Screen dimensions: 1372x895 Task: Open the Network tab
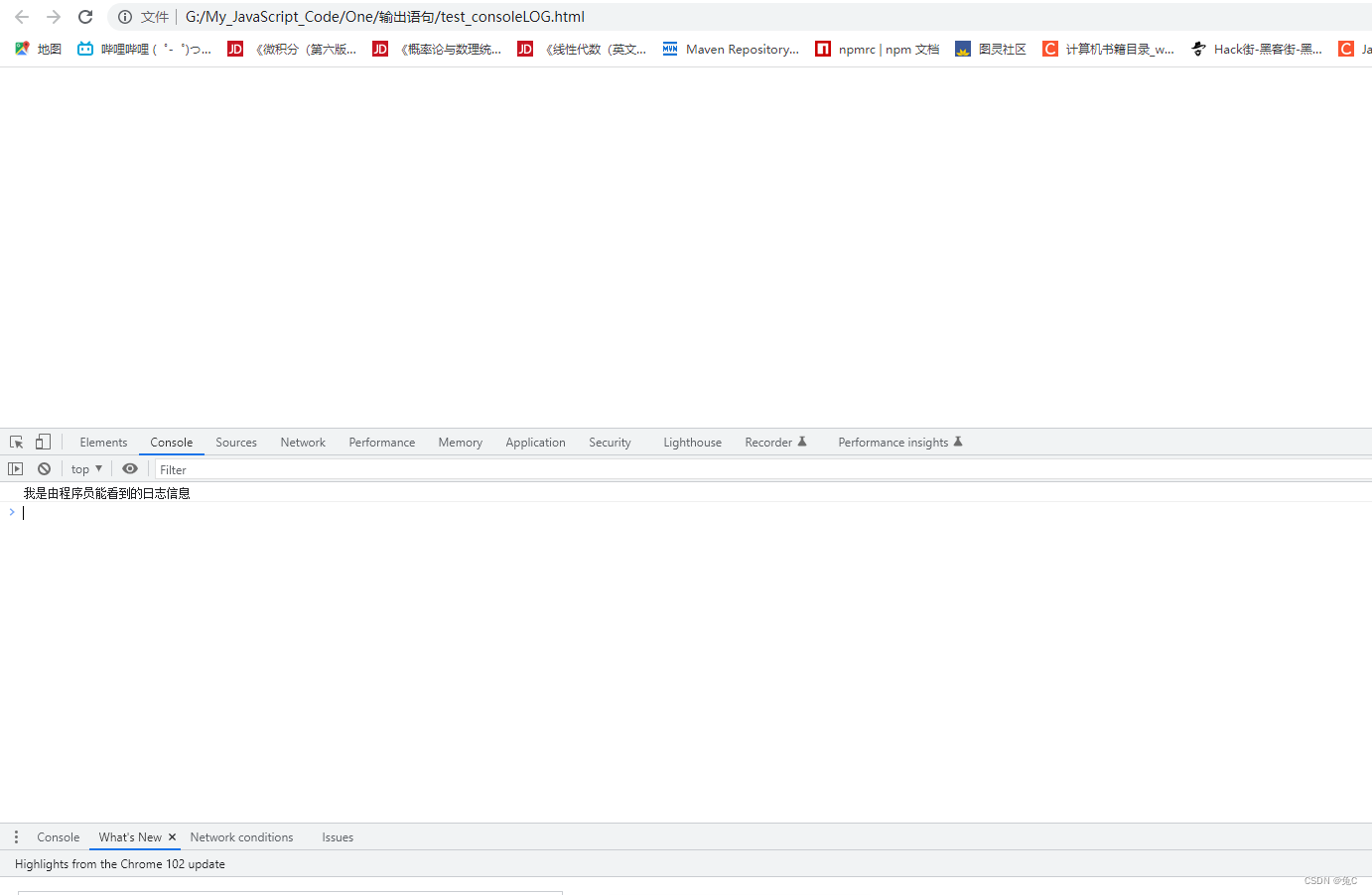click(303, 443)
